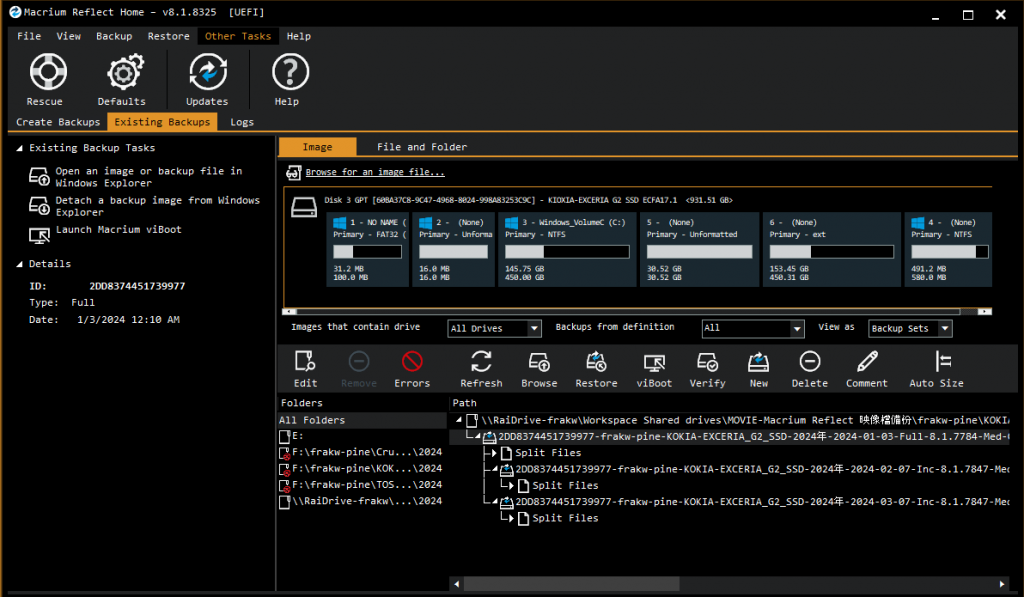The image size is (1024, 597).
Task: Click the Macrium Reflect app logo
Action: (x=15, y=12)
